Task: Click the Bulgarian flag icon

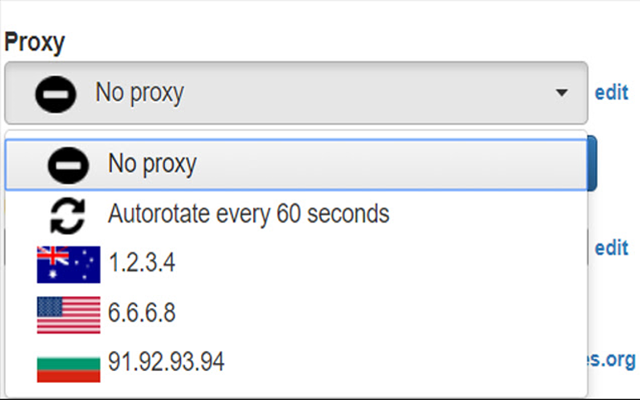Action: 69,369
